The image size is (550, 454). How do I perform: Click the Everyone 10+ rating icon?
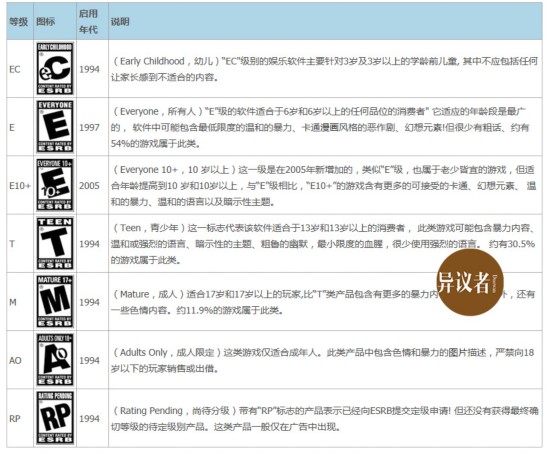coord(55,185)
